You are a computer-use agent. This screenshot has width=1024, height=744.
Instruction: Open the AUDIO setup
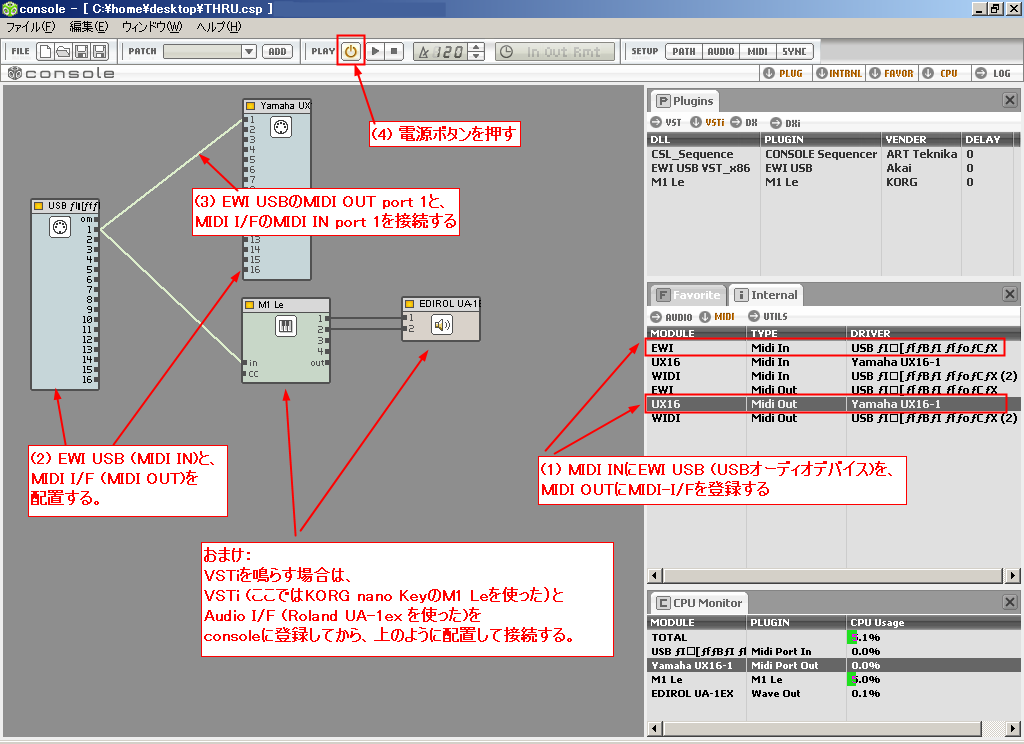[721, 52]
